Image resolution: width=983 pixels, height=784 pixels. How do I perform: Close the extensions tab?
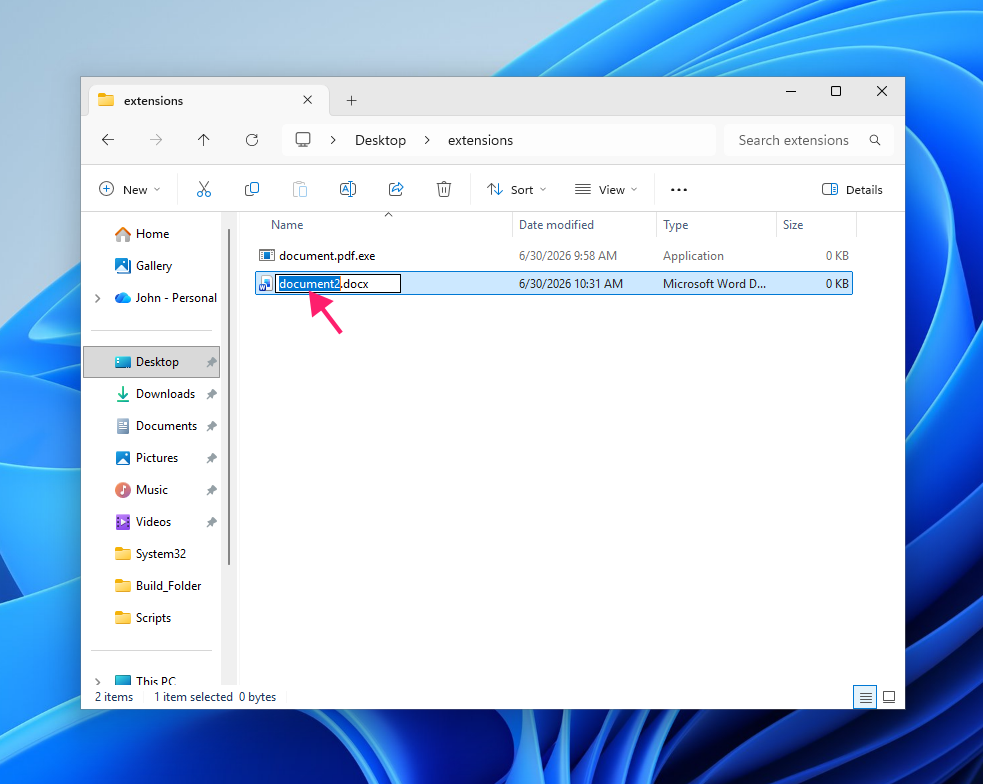pyautogui.click(x=308, y=100)
